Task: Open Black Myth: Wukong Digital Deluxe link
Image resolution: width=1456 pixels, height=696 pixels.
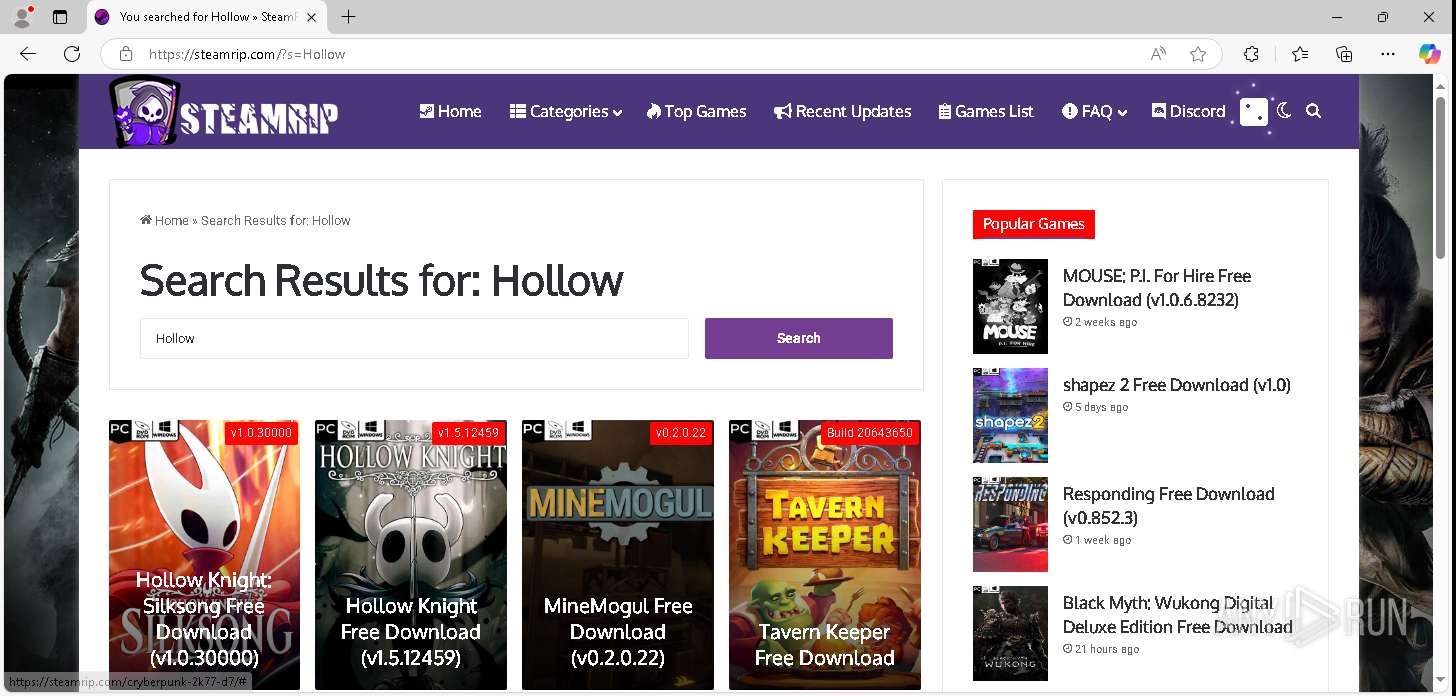Action: tap(1178, 615)
